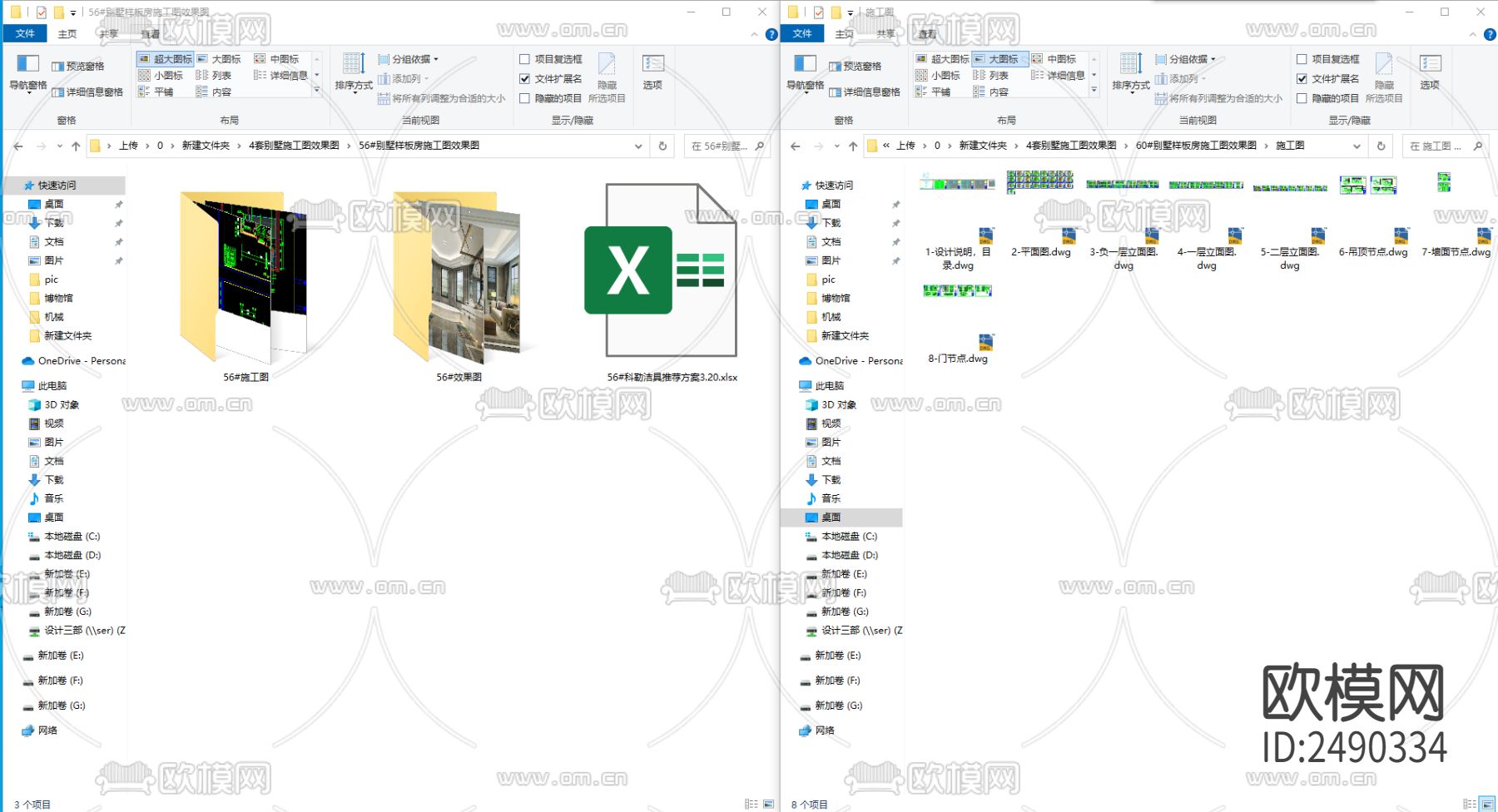Image resolution: width=1498 pixels, height=812 pixels.
Task: Open the 文件 menu in right window
Action: point(802,33)
